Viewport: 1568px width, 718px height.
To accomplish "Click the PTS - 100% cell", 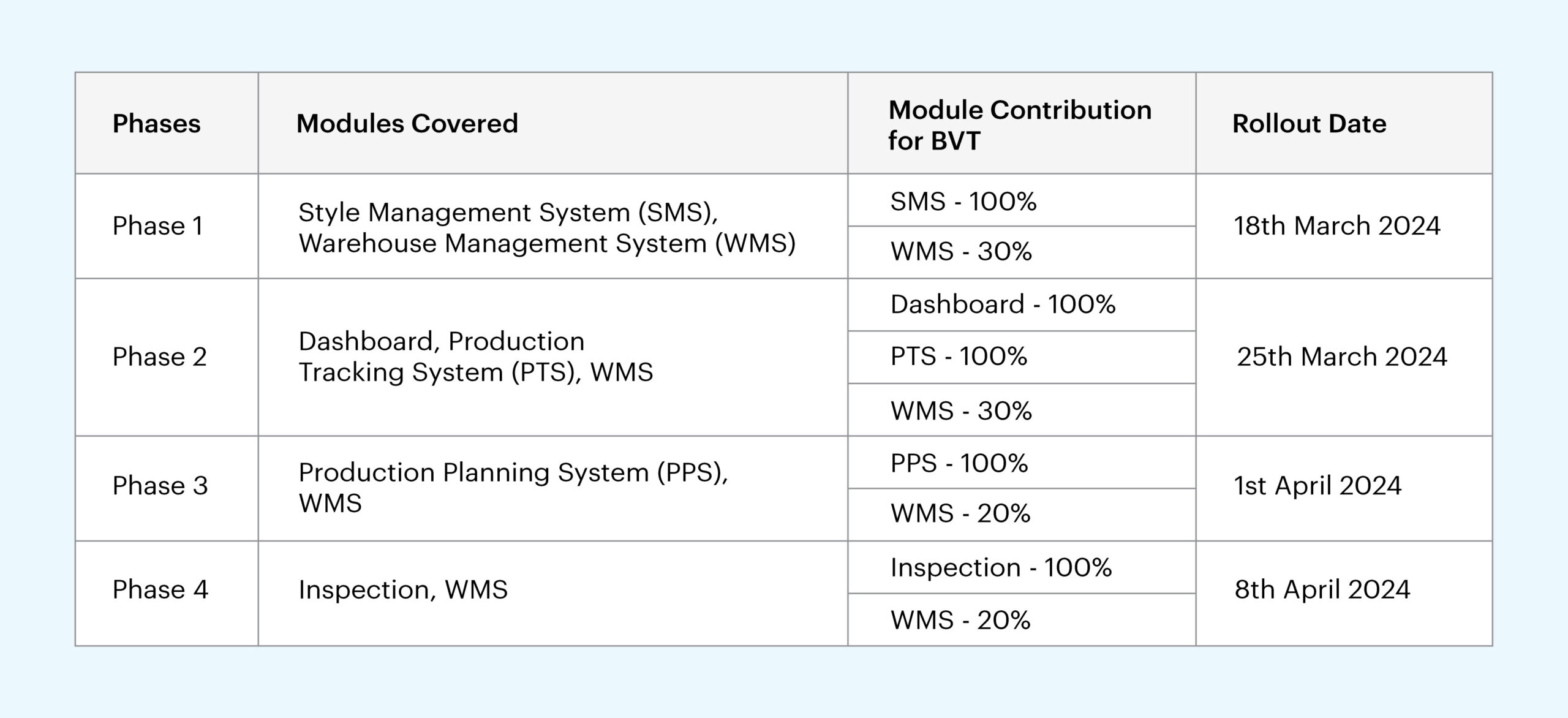I will (959, 357).
